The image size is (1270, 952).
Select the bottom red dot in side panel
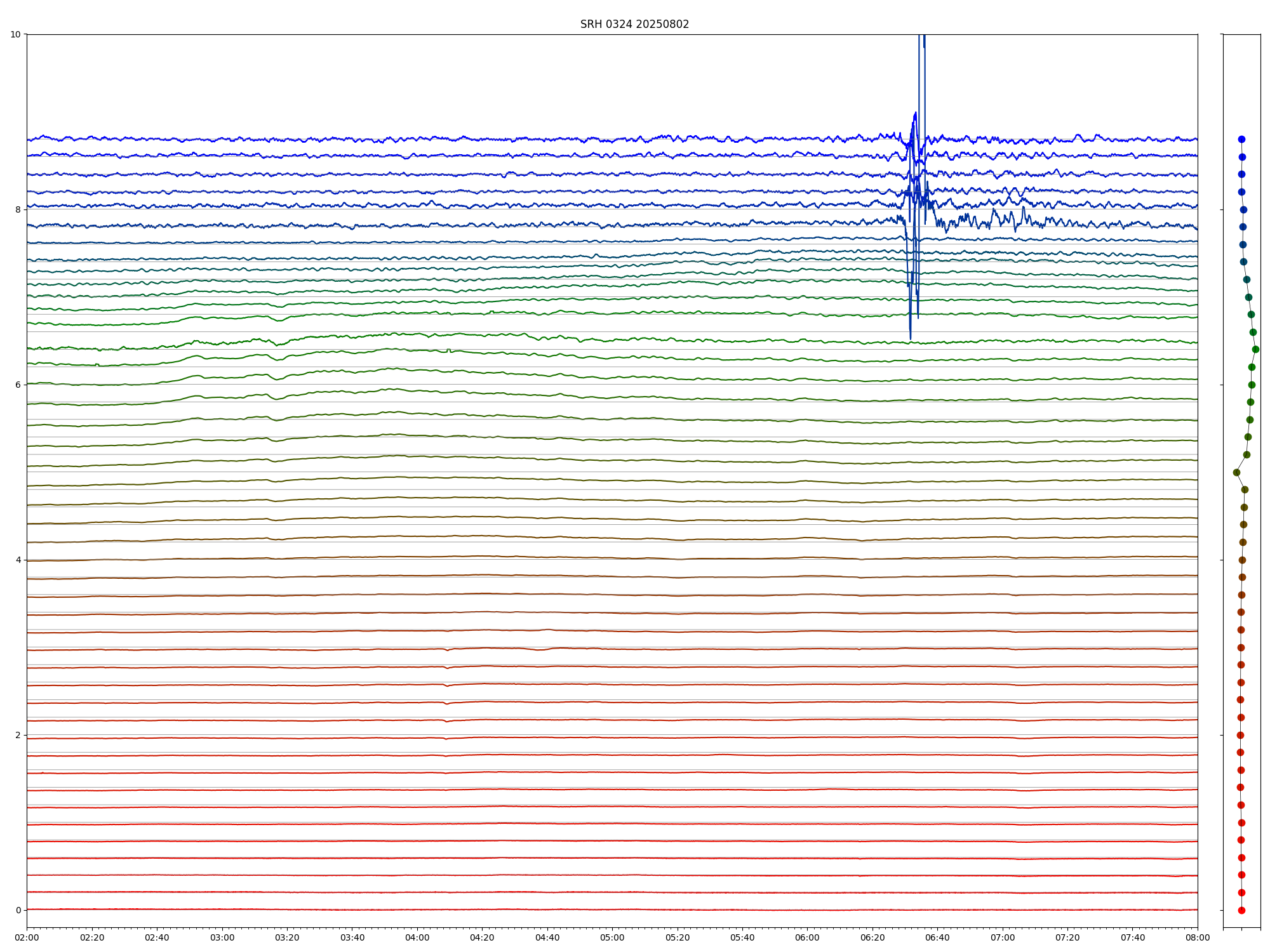pyautogui.click(x=1241, y=910)
